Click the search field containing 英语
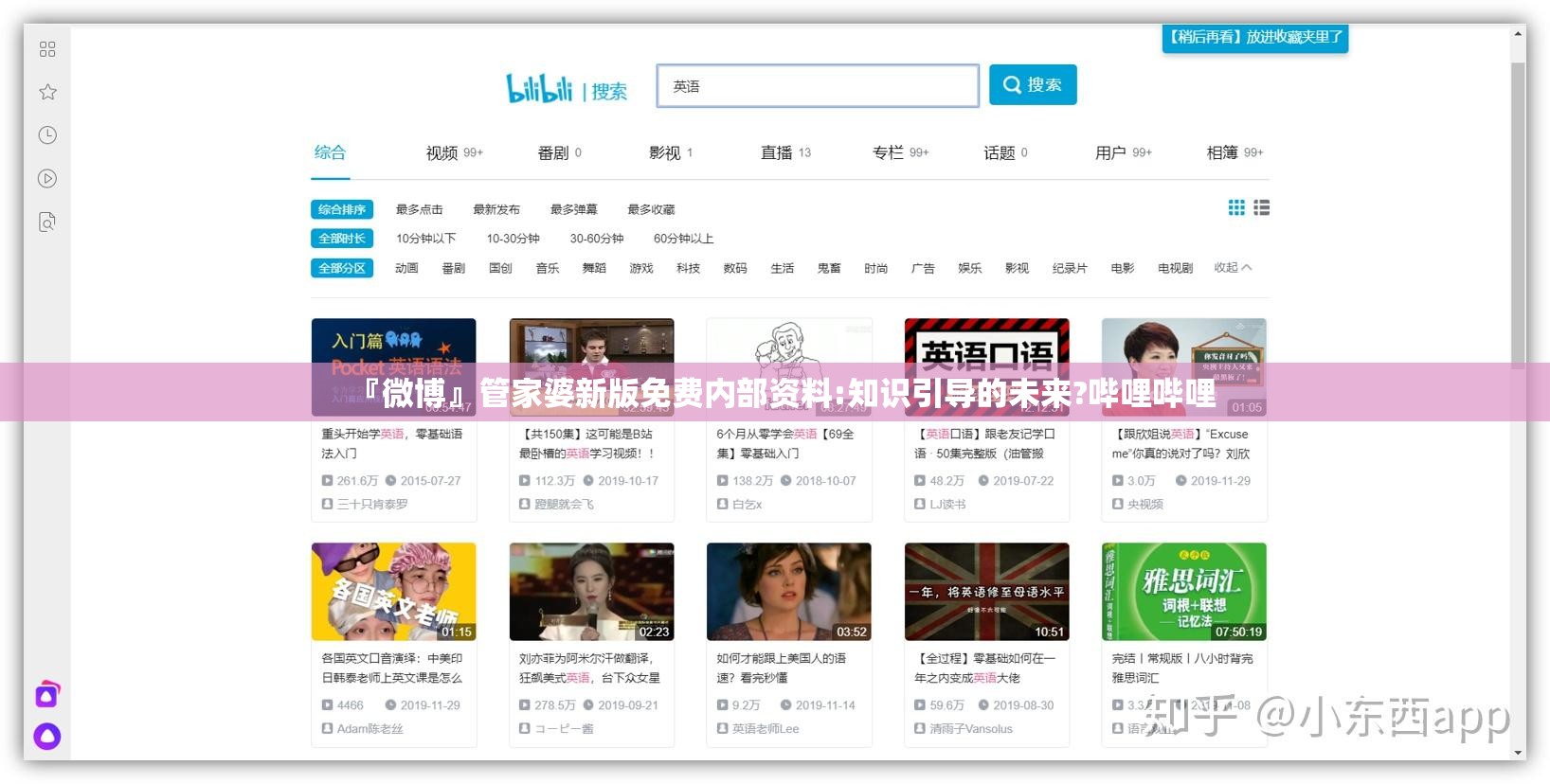 click(x=818, y=86)
